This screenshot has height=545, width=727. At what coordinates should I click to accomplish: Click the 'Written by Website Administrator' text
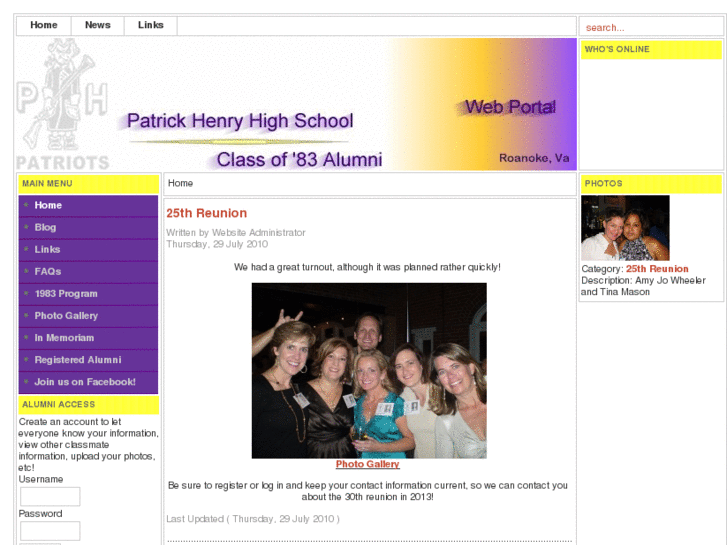[236, 233]
